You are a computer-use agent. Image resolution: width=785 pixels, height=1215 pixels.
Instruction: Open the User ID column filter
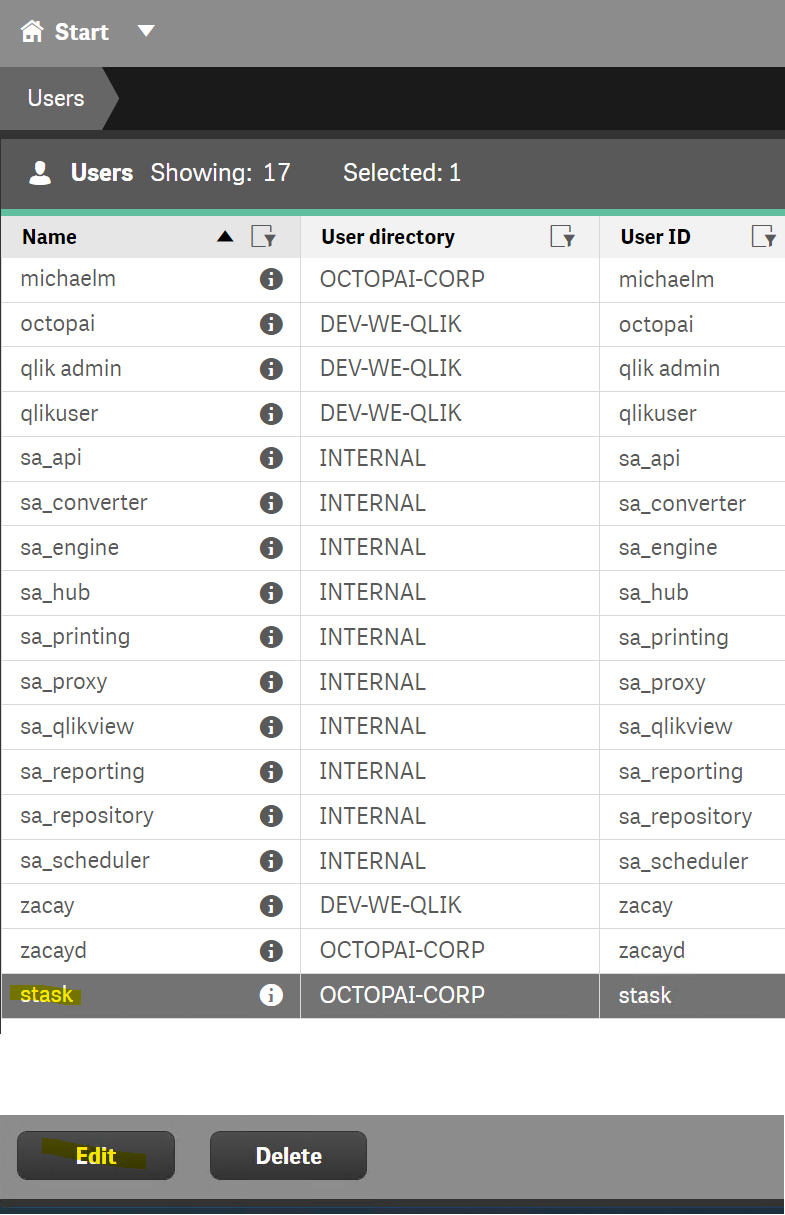[x=763, y=237]
